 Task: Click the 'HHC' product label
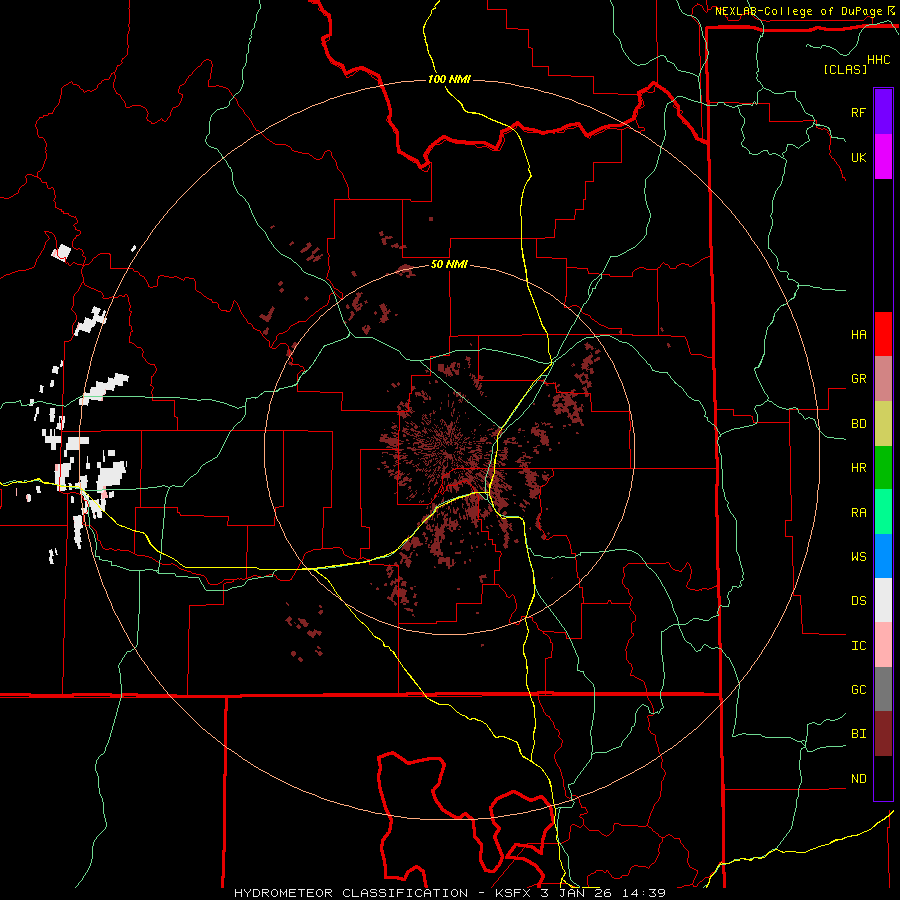878,60
